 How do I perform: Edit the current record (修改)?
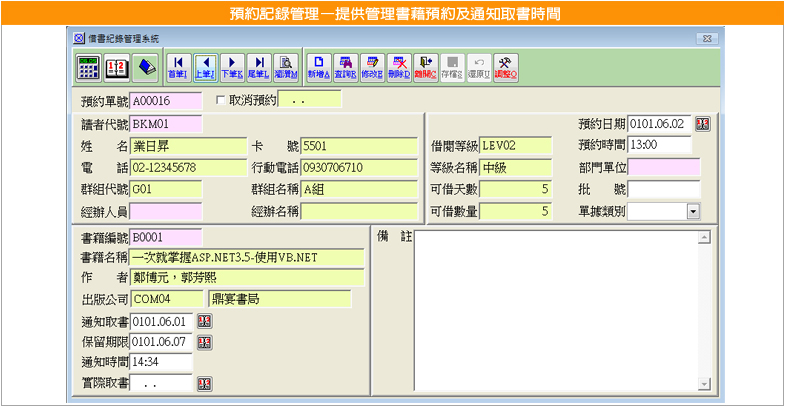click(x=372, y=67)
